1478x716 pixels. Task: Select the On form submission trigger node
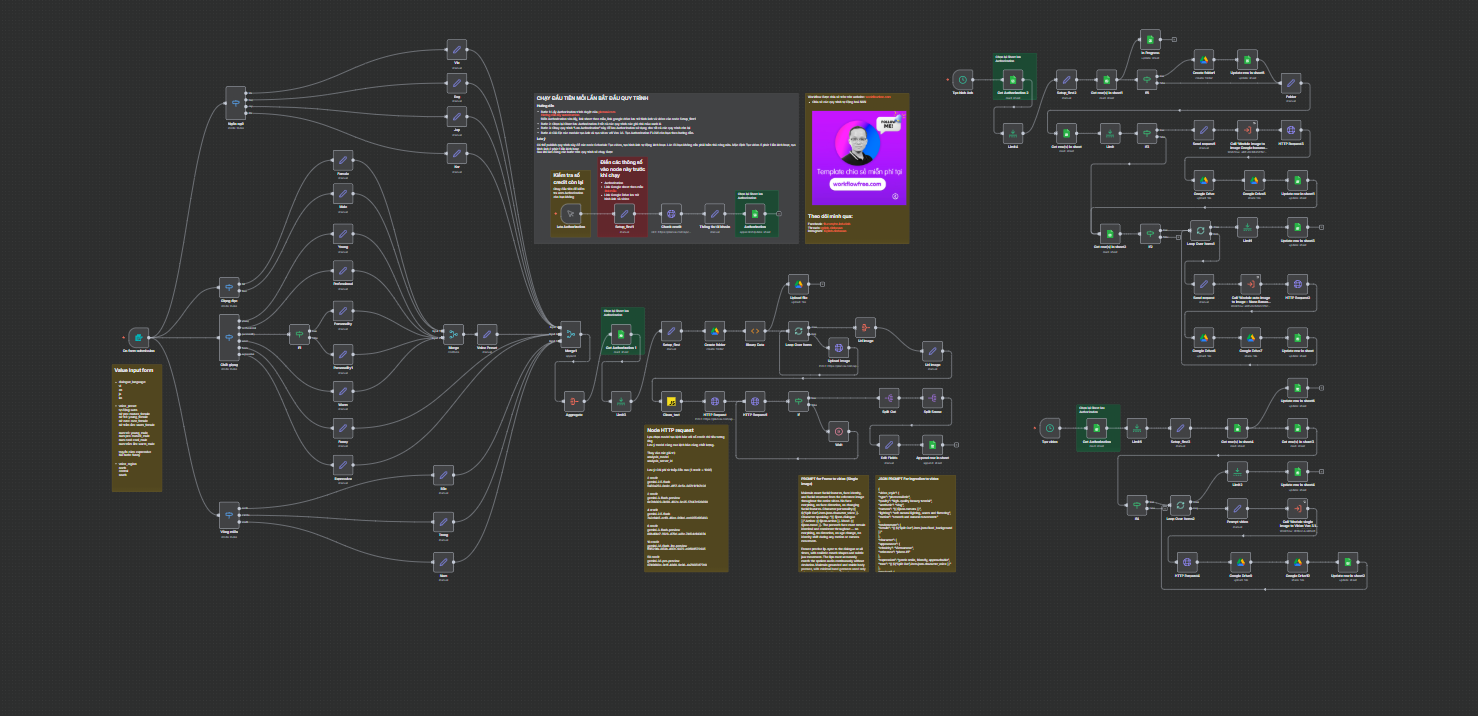[139, 336]
